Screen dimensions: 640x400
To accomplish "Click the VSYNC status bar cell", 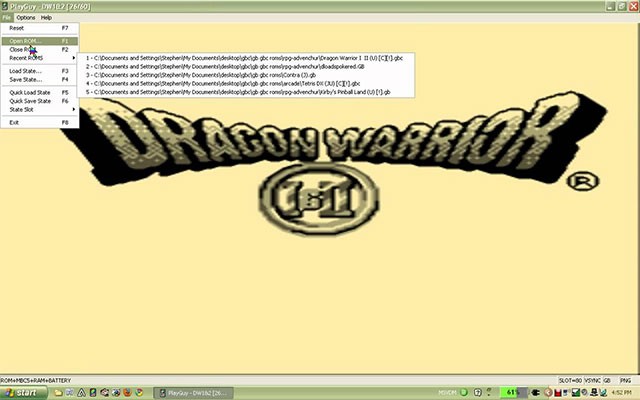I will pos(592,380).
